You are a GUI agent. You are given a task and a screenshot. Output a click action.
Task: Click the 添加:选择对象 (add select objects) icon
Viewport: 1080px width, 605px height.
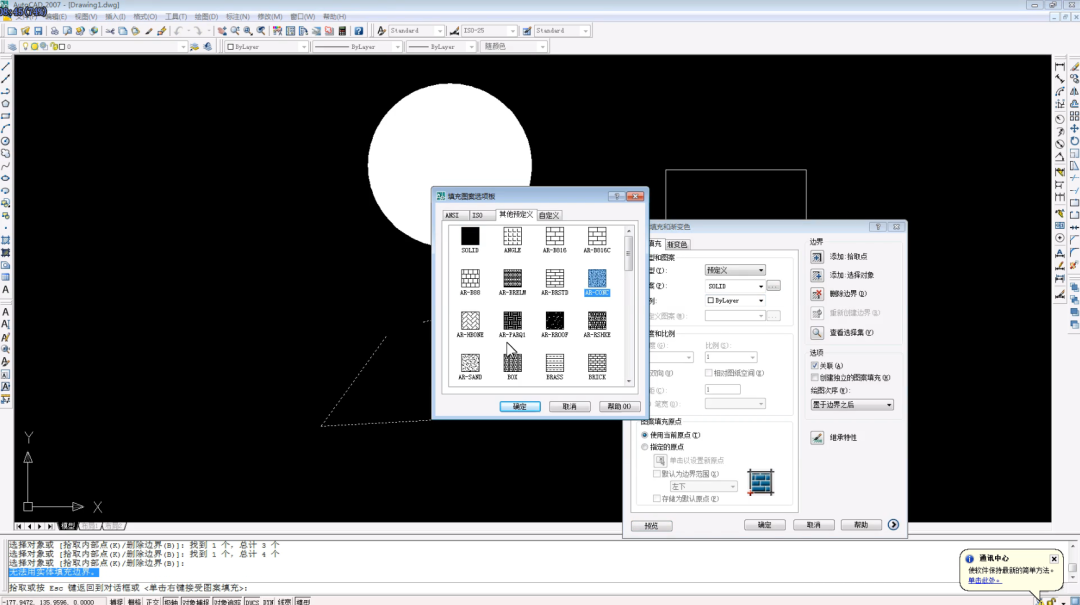point(817,275)
